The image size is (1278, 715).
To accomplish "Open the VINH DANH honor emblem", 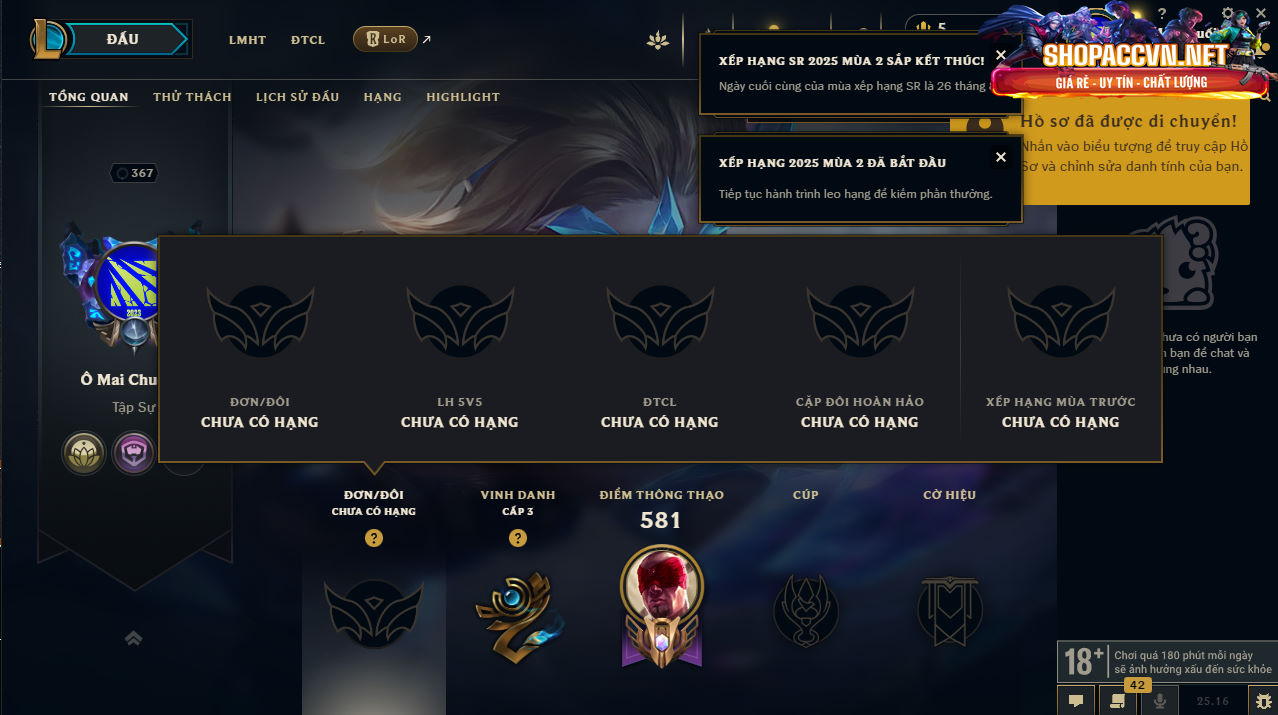I will (518, 608).
